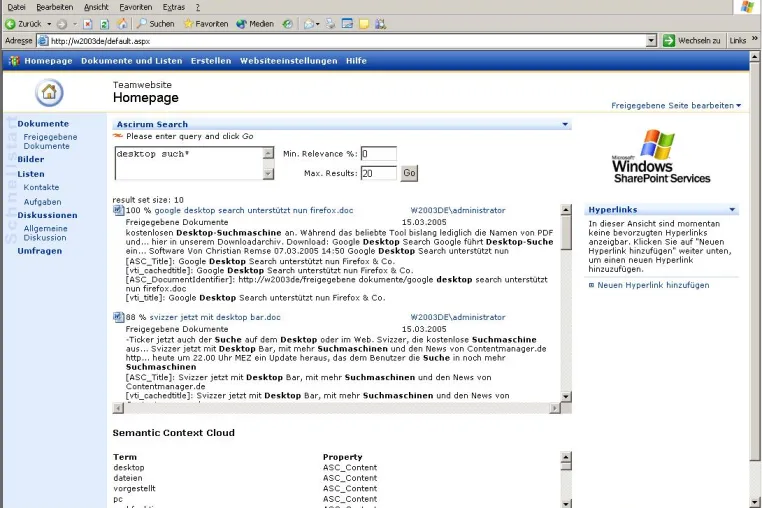The height and width of the screenshot is (508, 762).
Task: Open the Extras menu
Action: coord(173,7)
